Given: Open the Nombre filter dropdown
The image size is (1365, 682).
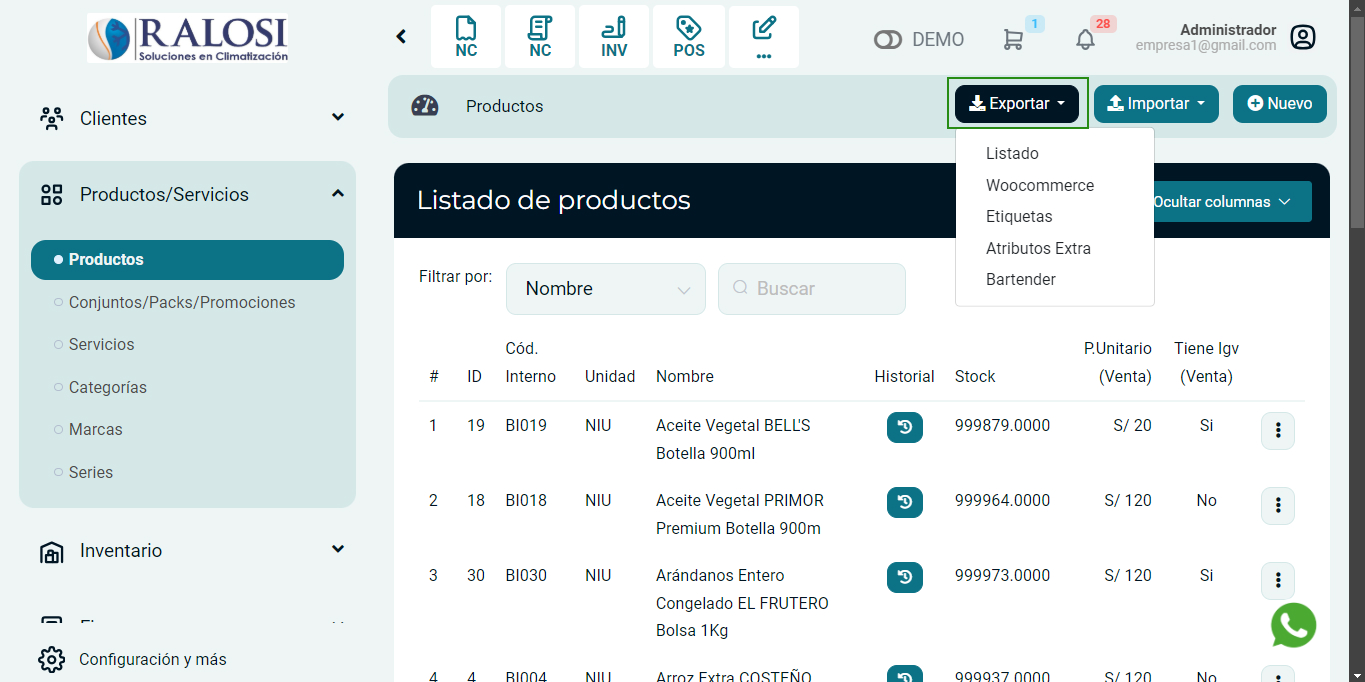Looking at the screenshot, I should [x=605, y=289].
